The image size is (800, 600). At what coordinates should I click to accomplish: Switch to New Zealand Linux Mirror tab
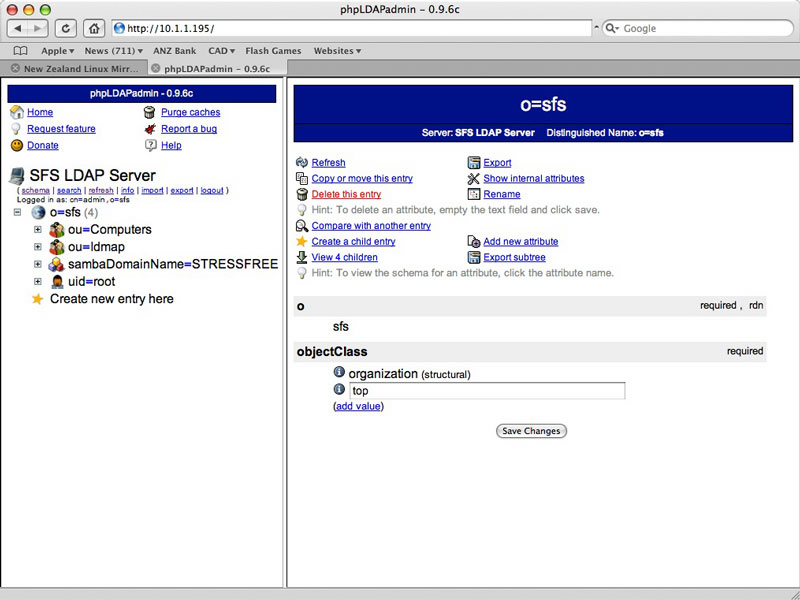pyautogui.click(x=78, y=69)
